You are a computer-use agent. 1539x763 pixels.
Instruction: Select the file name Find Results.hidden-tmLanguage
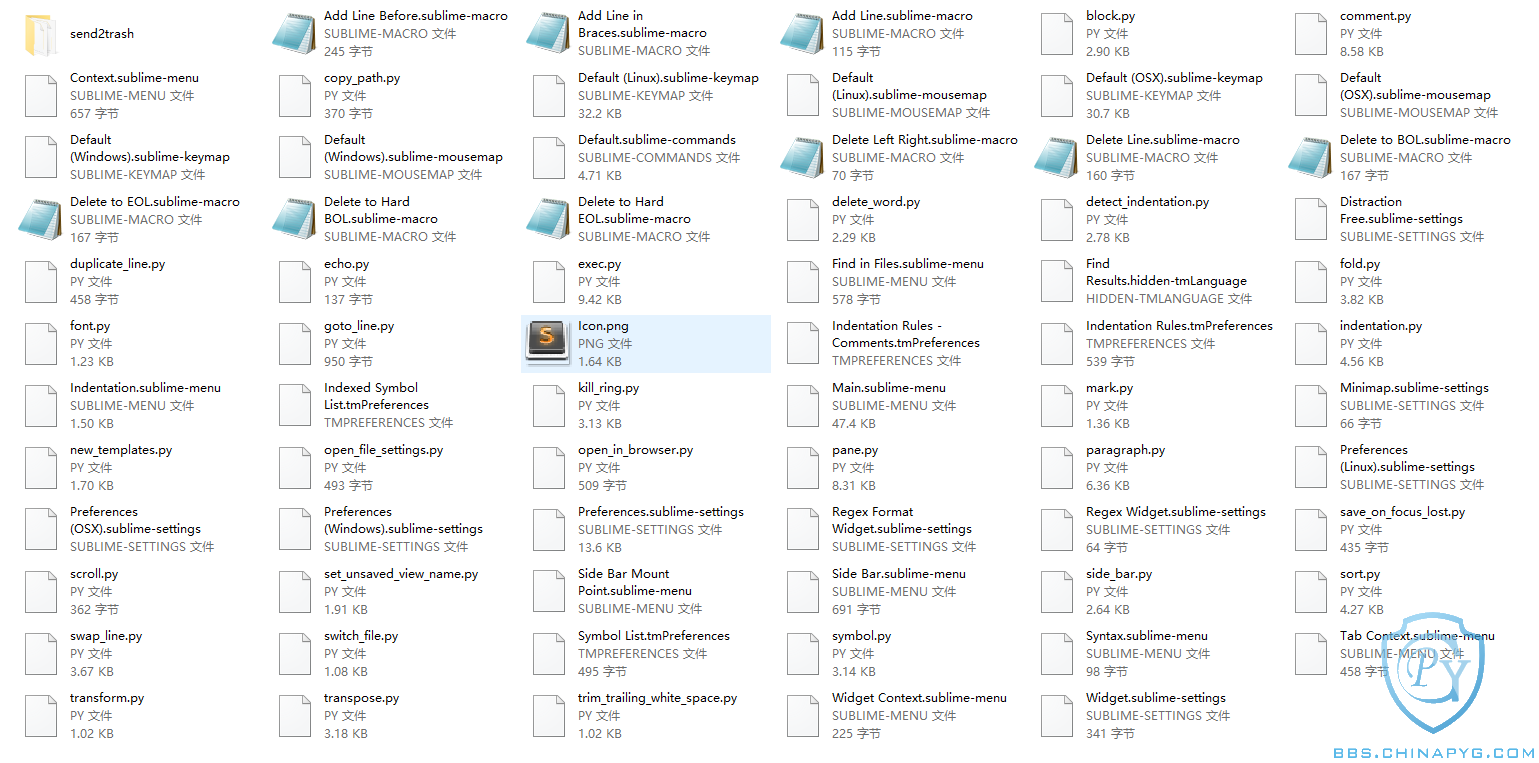(1166, 272)
